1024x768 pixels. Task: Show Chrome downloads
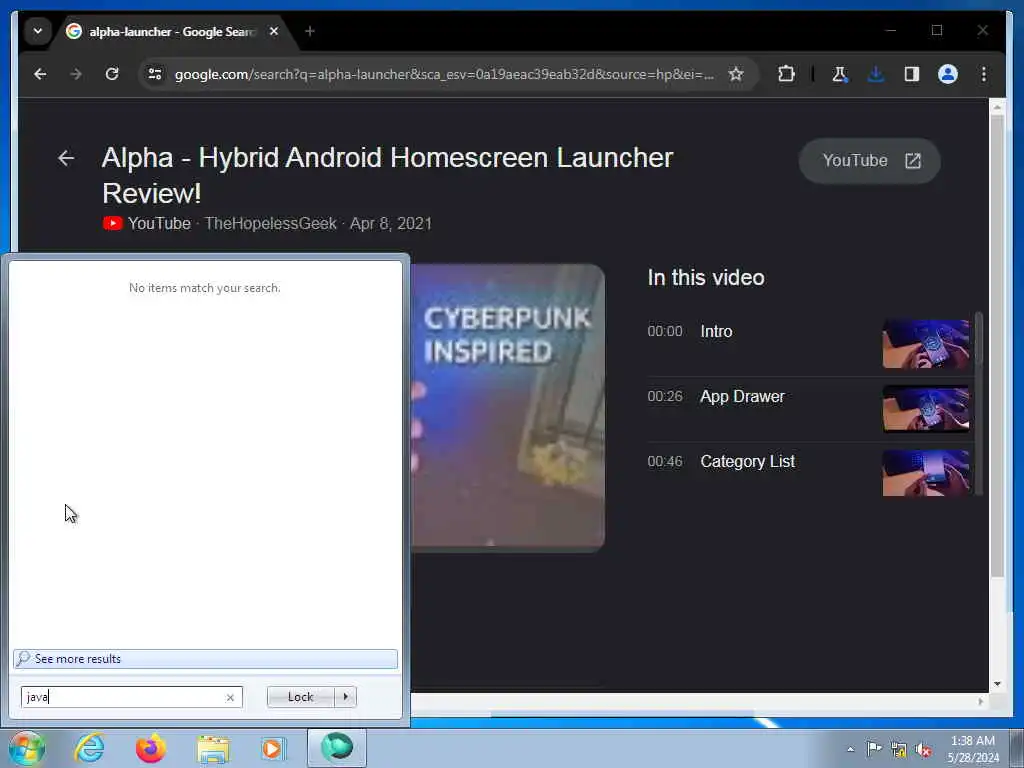876,74
